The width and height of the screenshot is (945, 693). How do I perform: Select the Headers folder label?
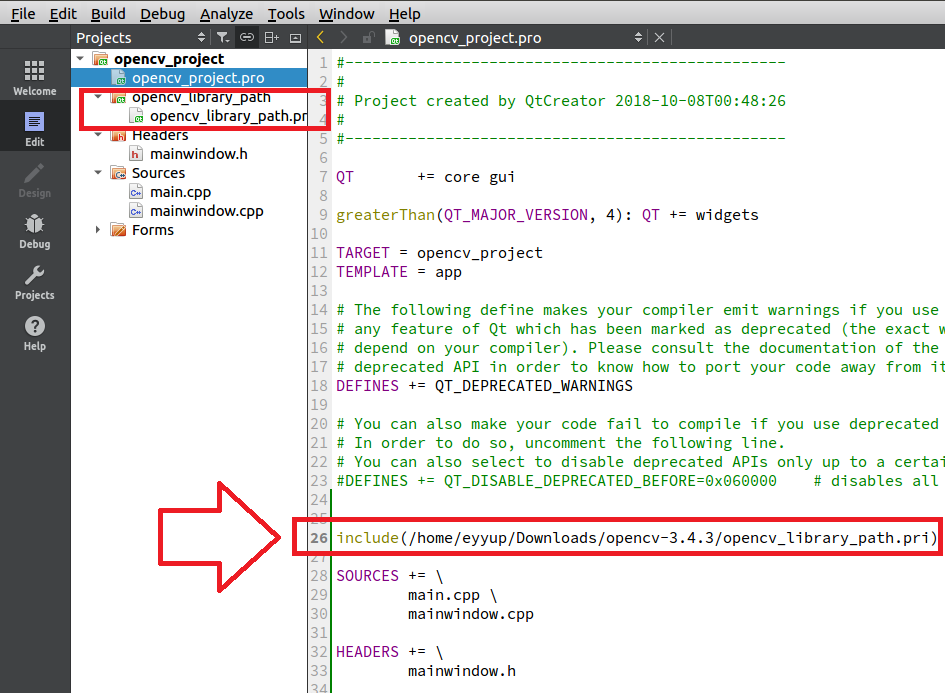(160, 135)
